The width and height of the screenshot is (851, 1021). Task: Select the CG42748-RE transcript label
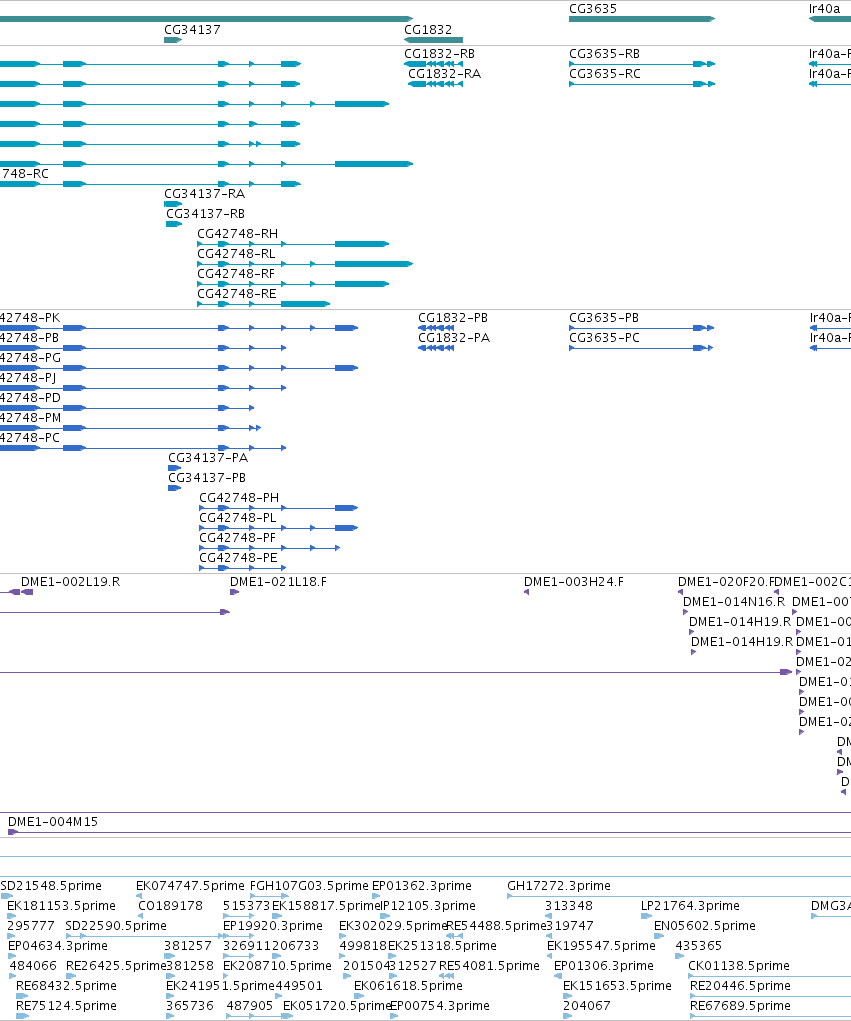(237, 294)
